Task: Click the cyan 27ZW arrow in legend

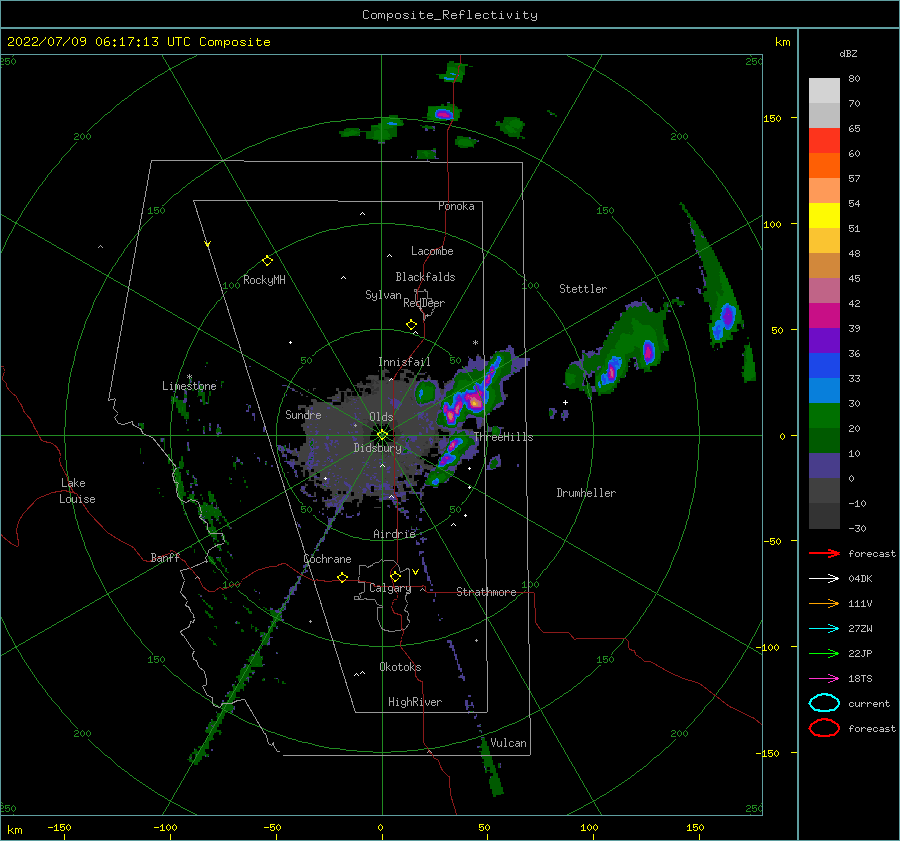Action: click(824, 629)
